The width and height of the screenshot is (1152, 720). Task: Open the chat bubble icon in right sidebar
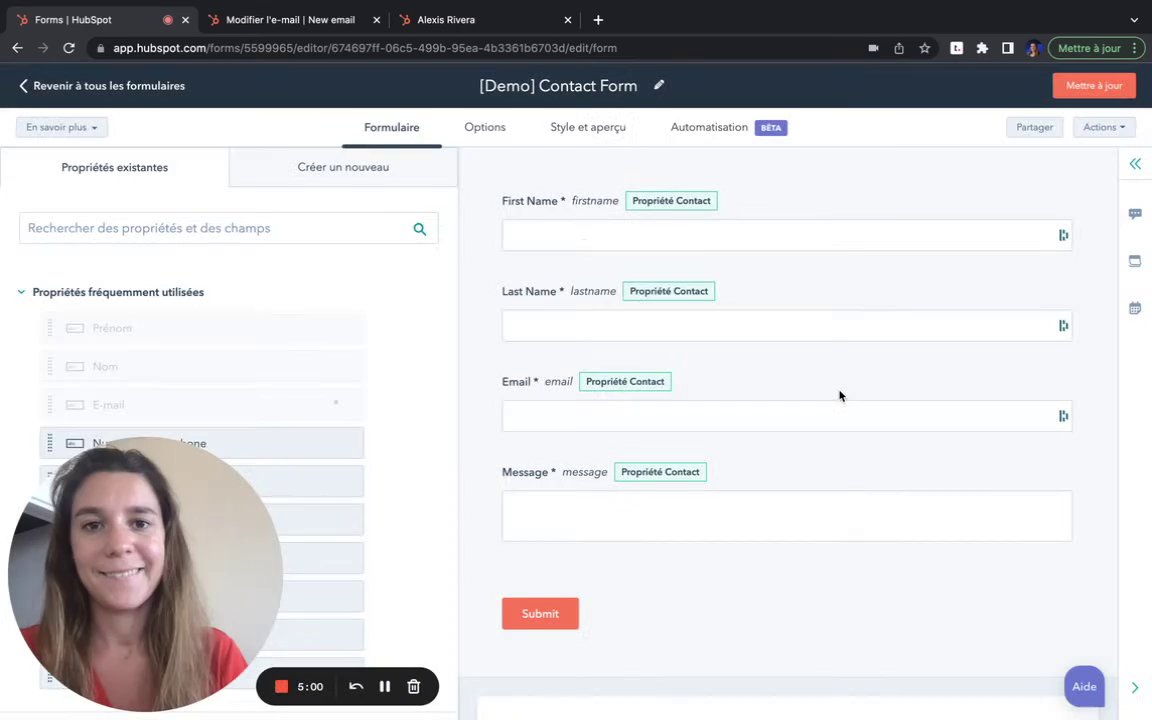click(x=1135, y=214)
